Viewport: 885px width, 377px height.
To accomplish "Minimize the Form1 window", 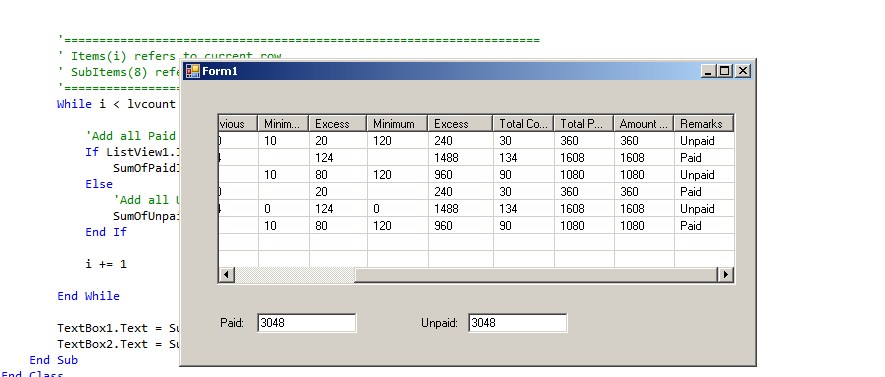I will pos(708,71).
